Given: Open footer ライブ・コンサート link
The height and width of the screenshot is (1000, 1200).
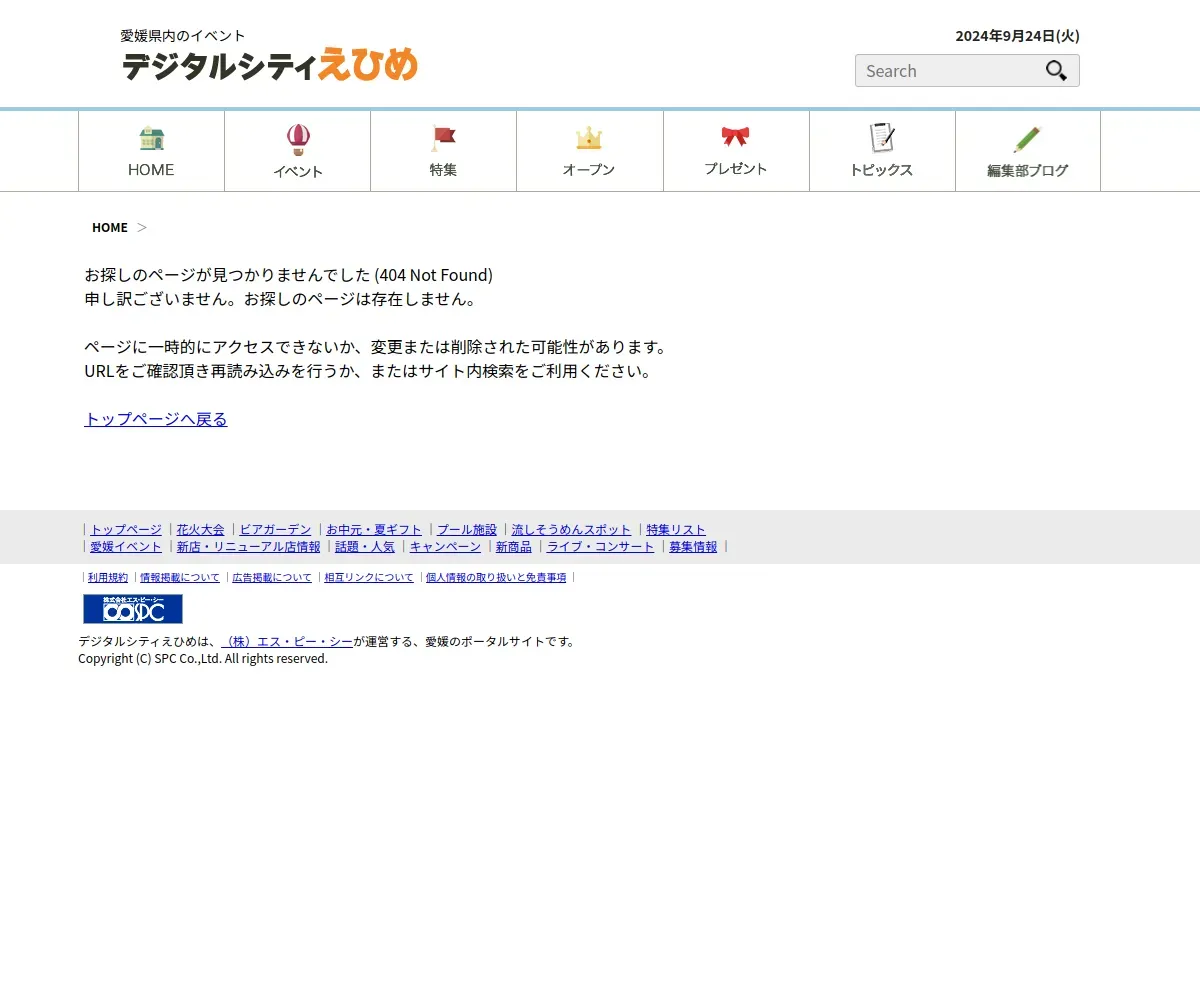Looking at the screenshot, I should click(x=601, y=547).
